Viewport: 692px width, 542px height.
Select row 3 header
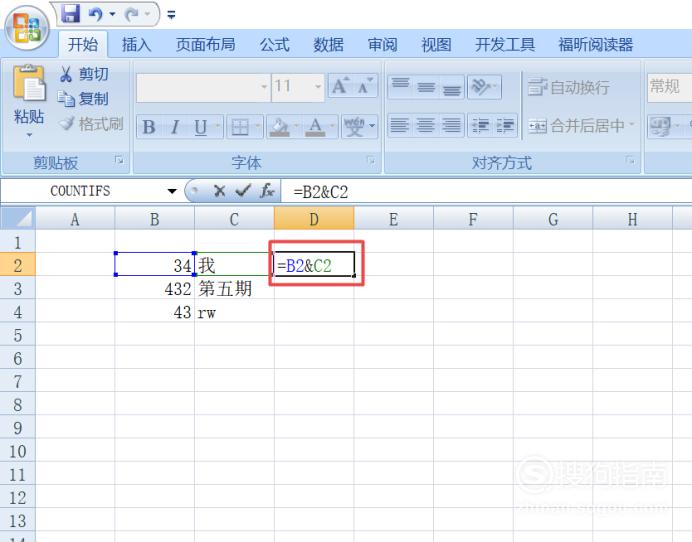point(18,289)
